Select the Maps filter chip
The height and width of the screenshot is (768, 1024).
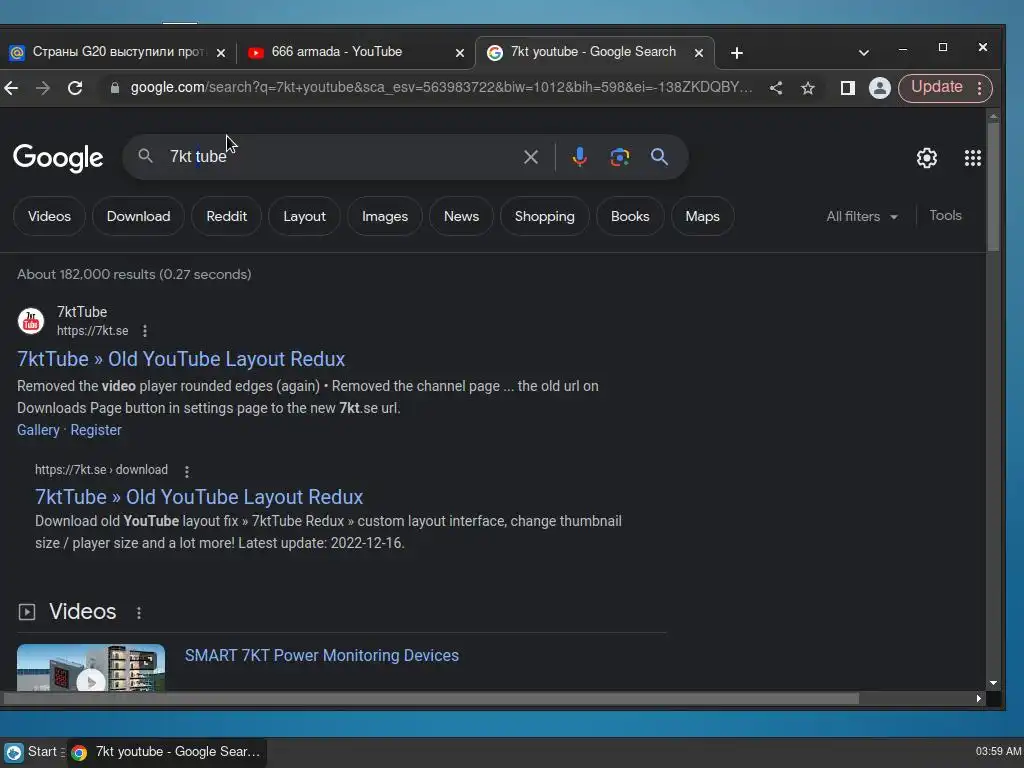[703, 216]
